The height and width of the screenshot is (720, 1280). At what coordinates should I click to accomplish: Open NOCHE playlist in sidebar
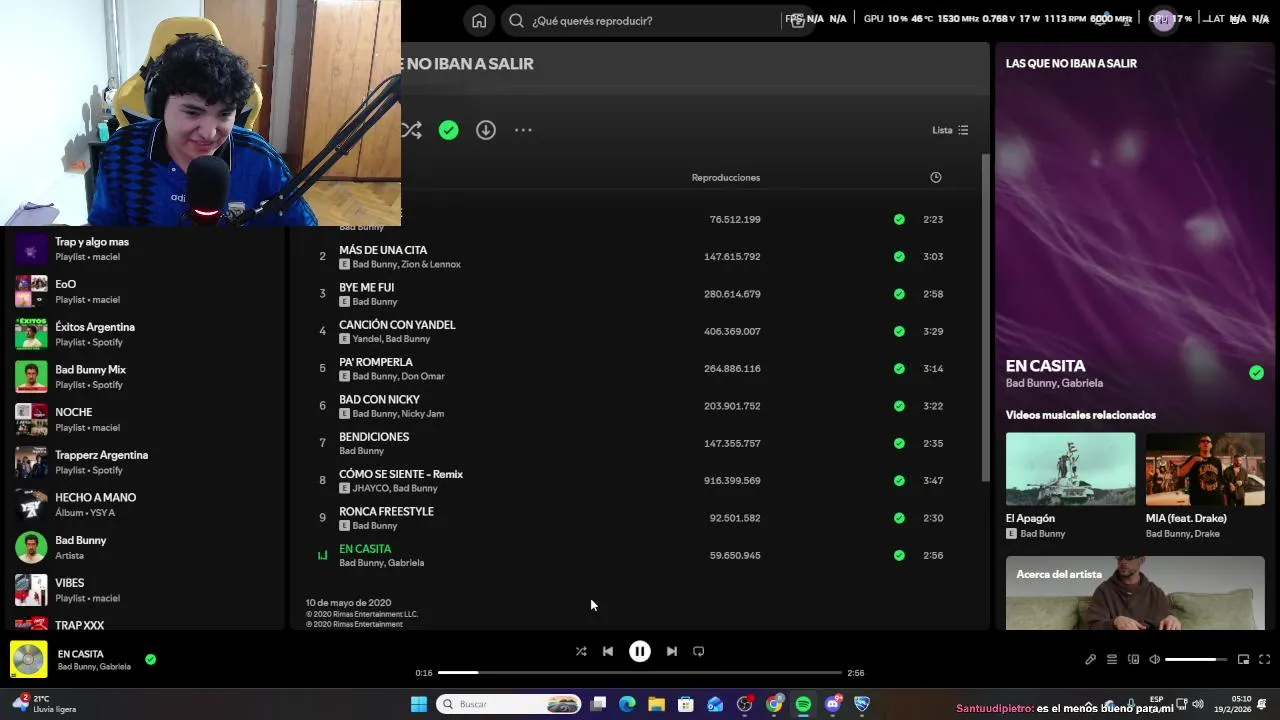145,419
